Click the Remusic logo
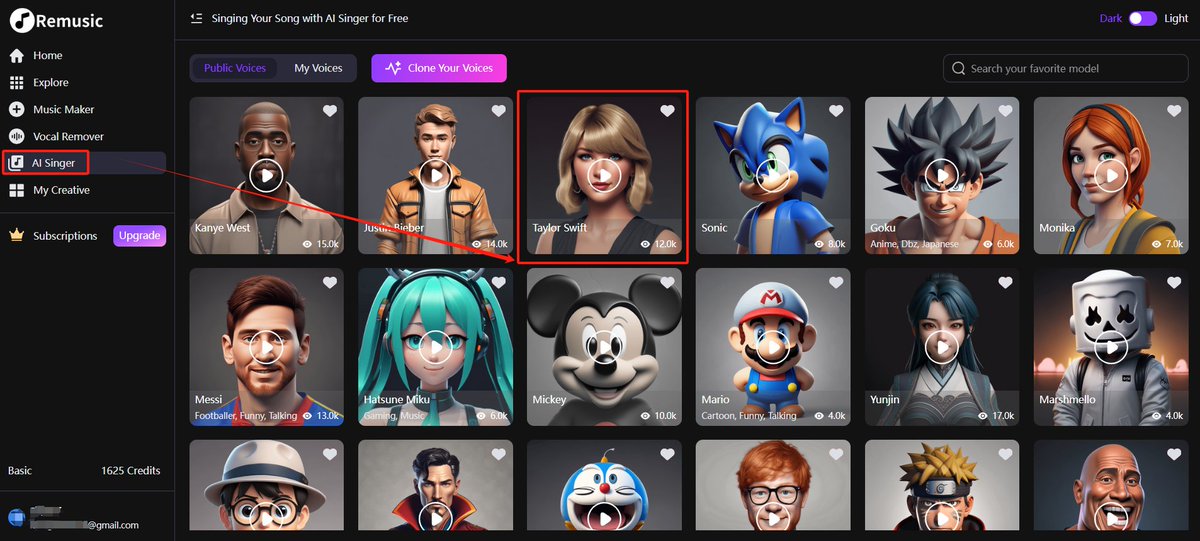Image resolution: width=1200 pixels, height=541 pixels. (56, 20)
